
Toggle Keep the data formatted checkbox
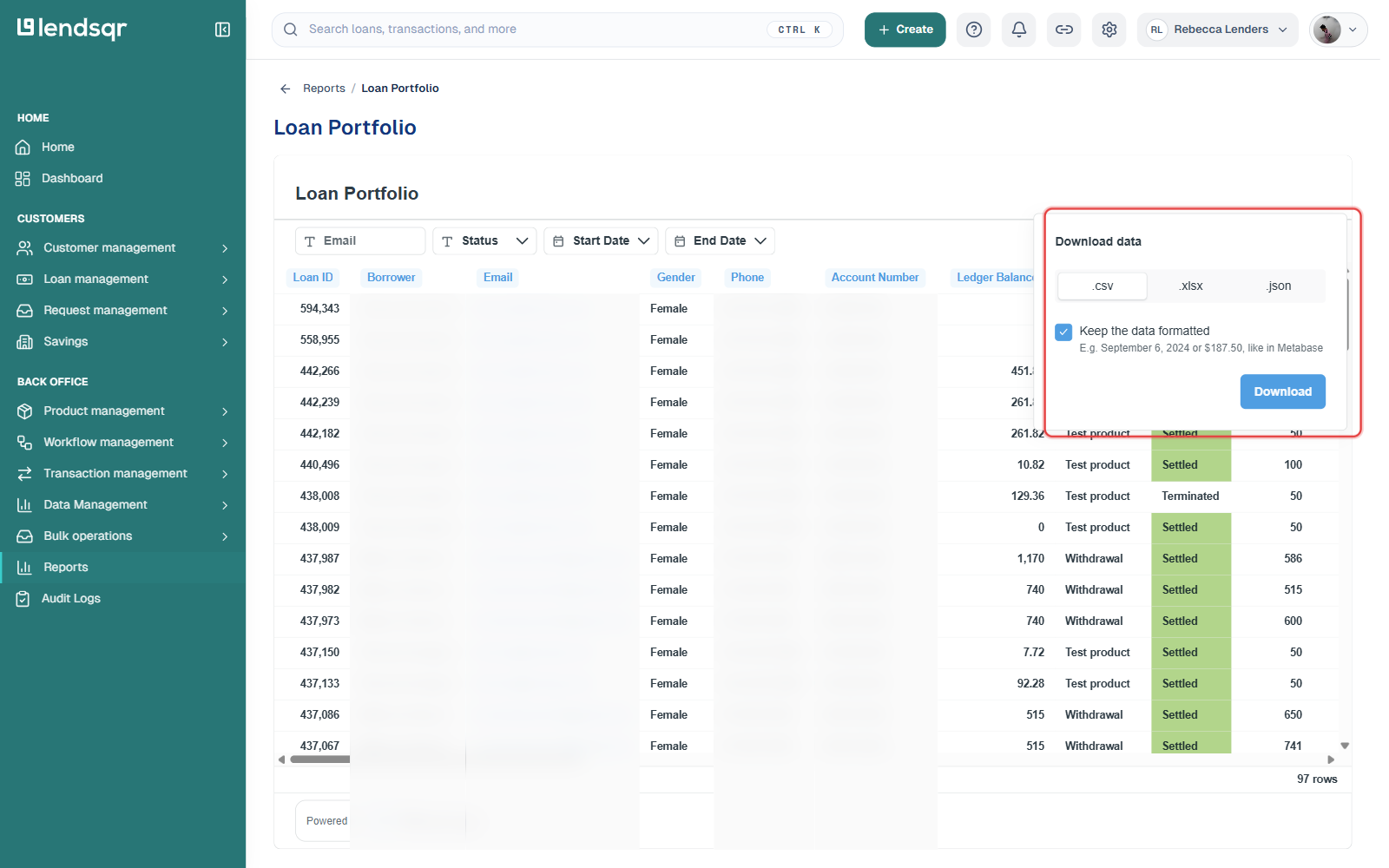(x=1063, y=332)
